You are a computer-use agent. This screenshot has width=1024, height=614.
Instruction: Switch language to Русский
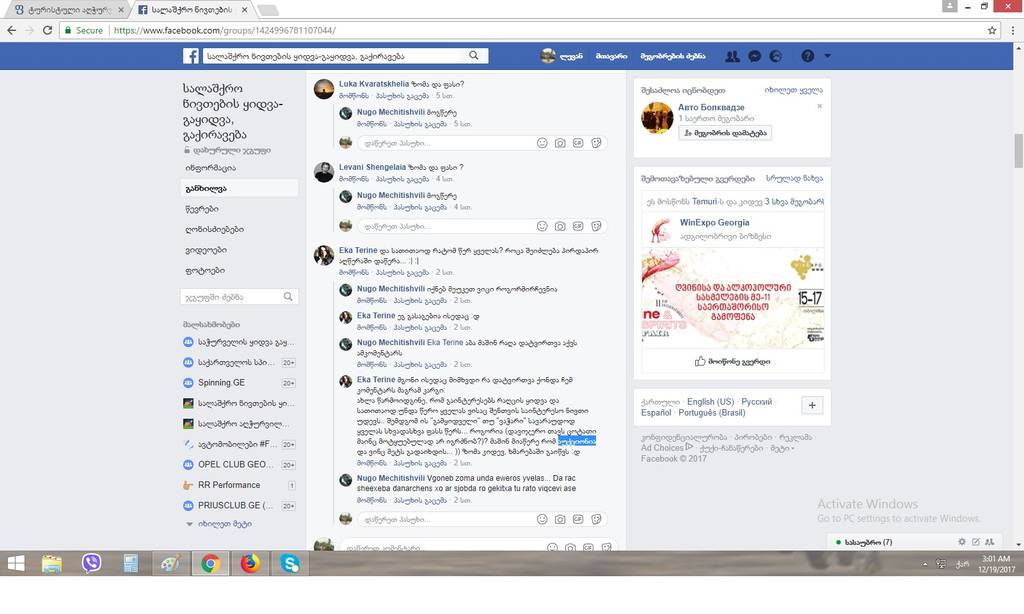(756, 402)
